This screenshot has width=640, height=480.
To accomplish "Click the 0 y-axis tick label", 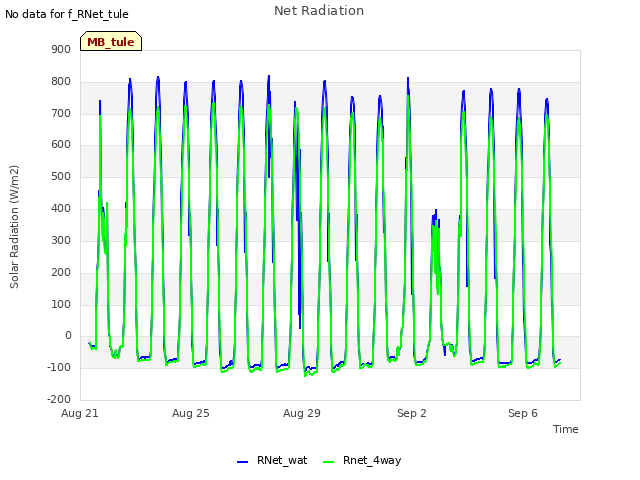I will click(68, 336).
